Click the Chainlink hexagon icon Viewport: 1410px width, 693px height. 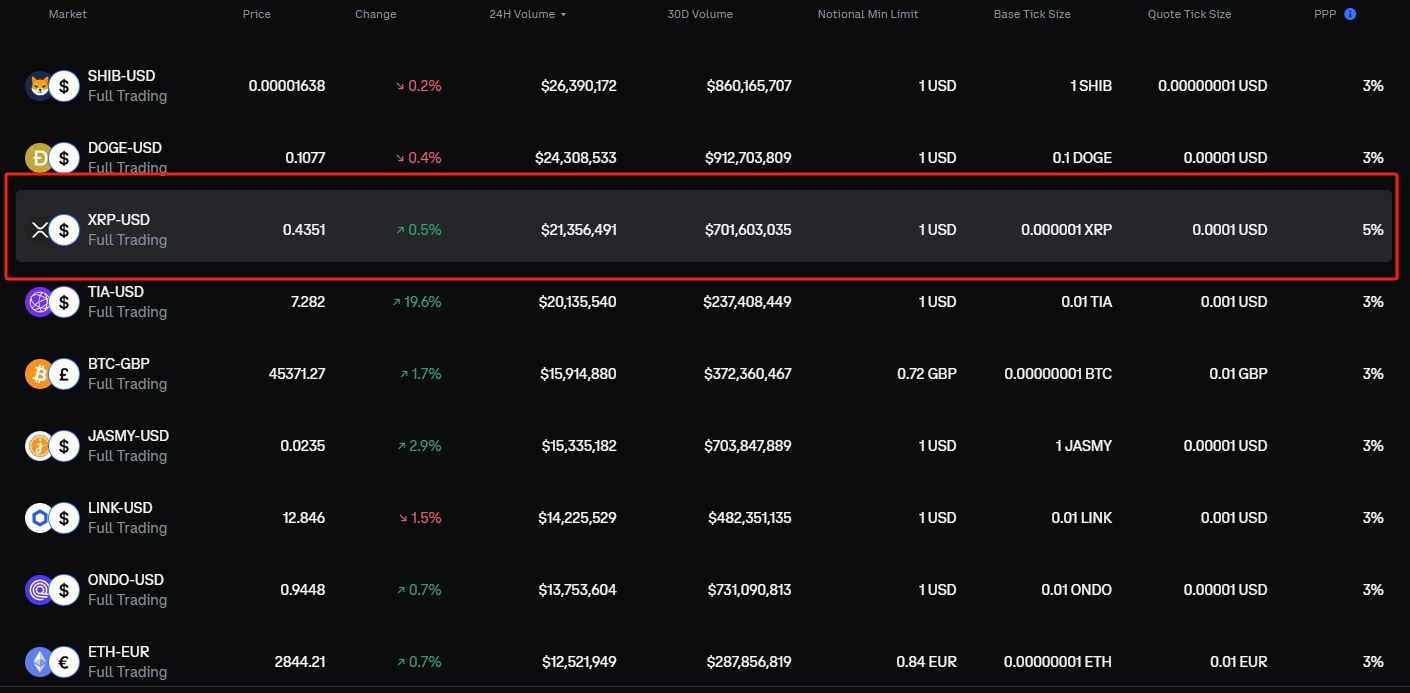tap(38, 518)
